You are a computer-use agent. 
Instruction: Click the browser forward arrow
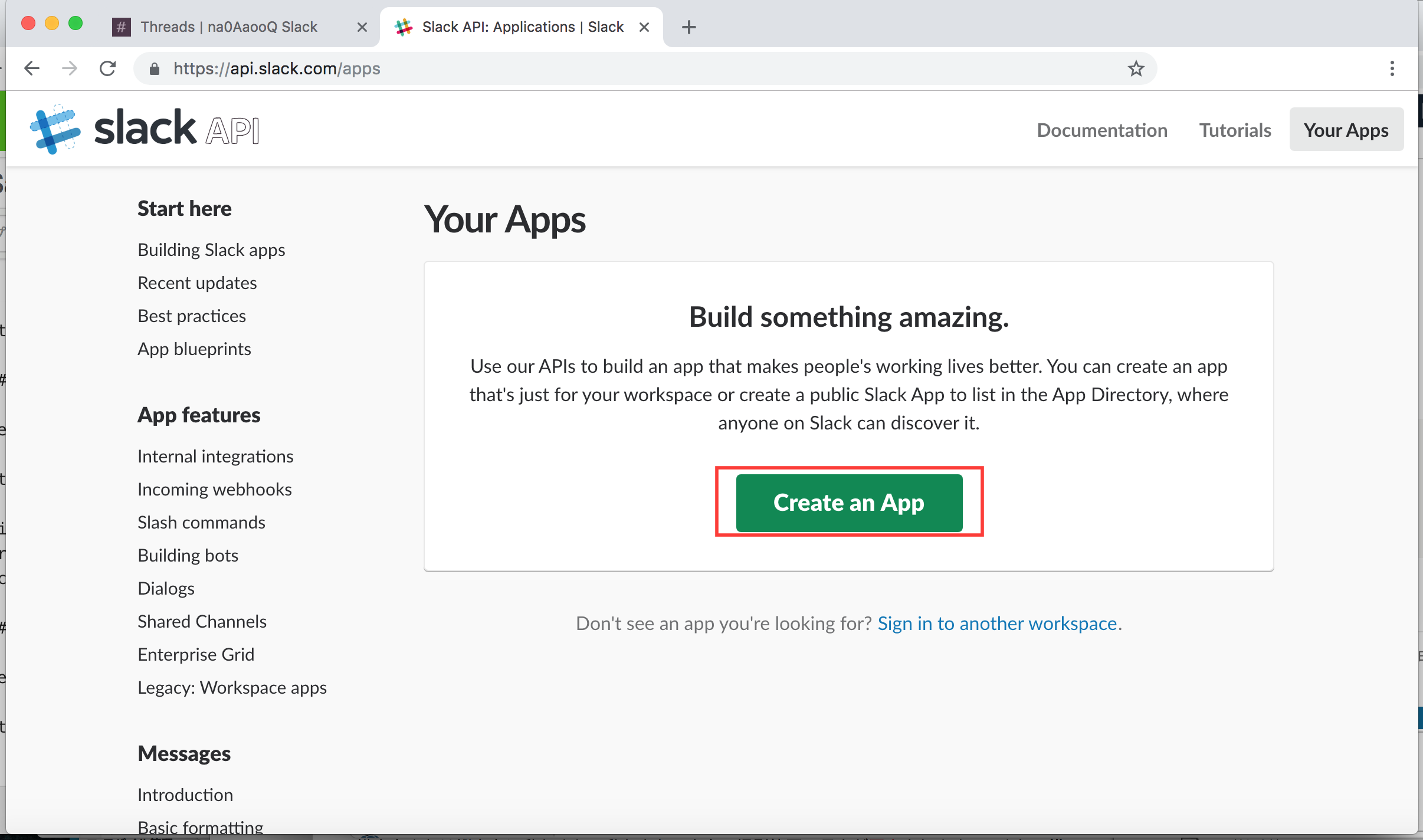coord(70,68)
